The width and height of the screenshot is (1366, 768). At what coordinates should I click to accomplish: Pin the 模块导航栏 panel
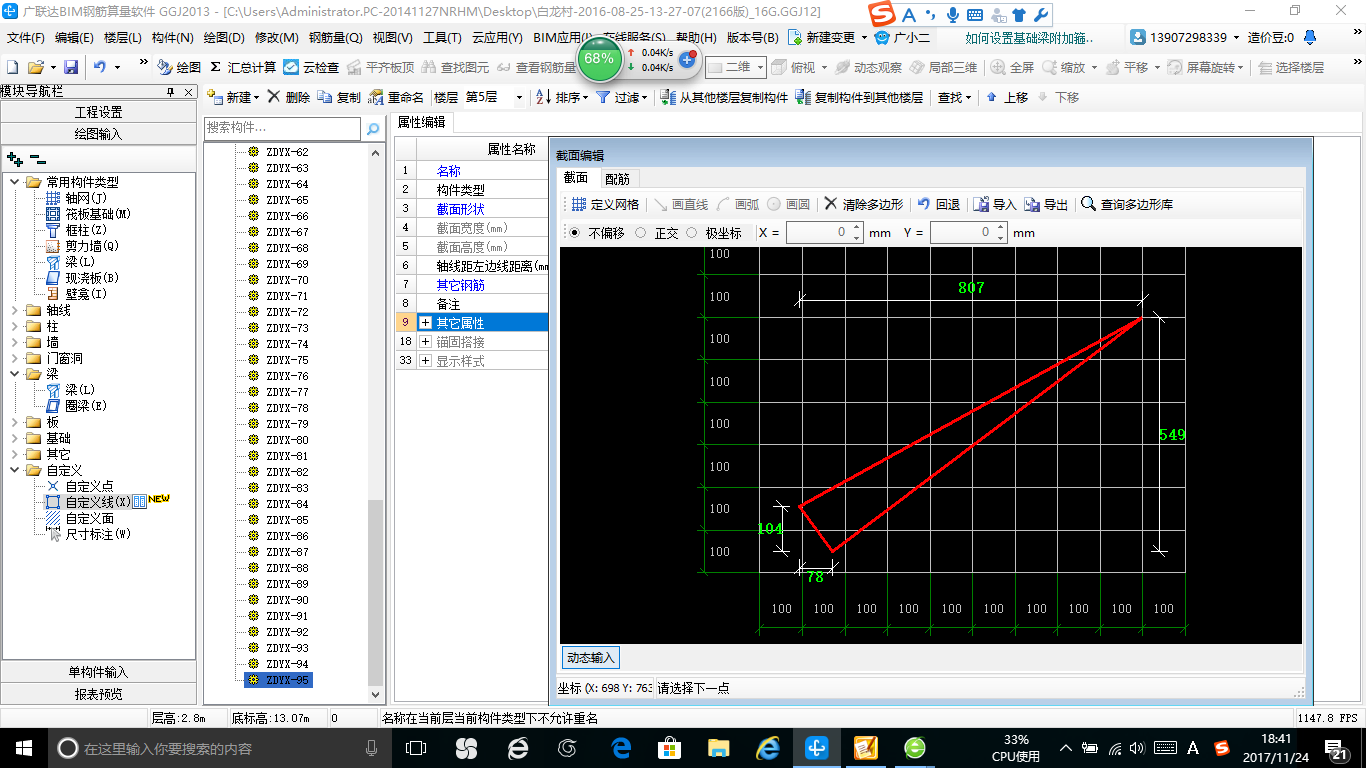pyautogui.click(x=170, y=91)
